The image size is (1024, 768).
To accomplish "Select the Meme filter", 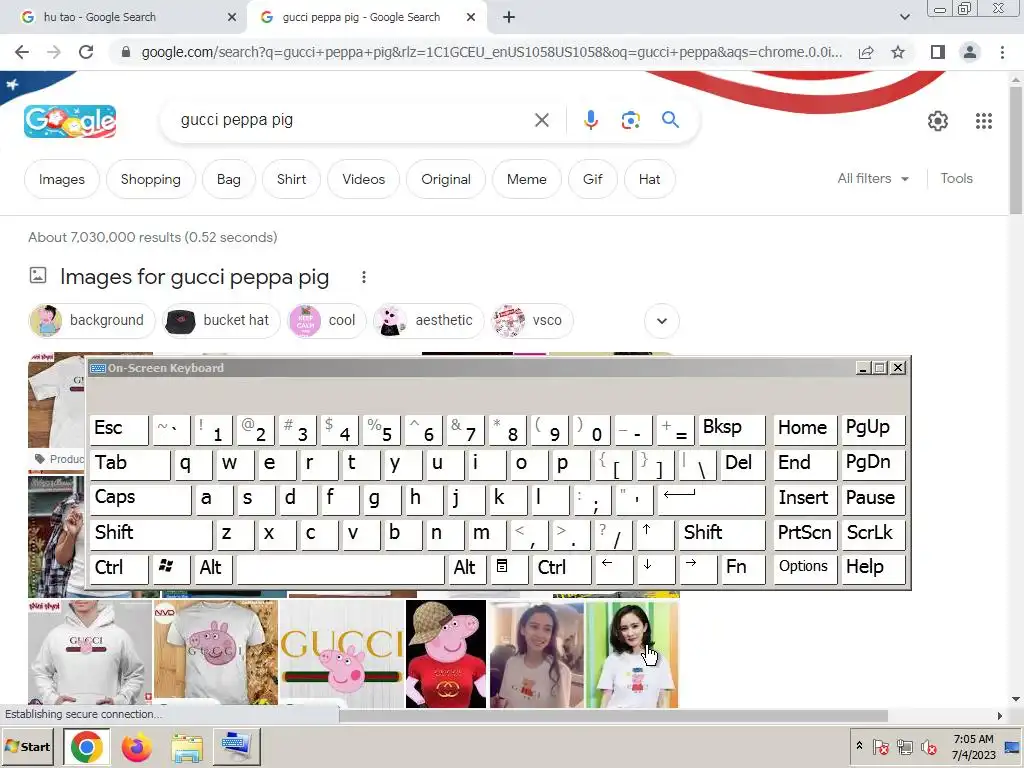I will (x=526, y=180).
